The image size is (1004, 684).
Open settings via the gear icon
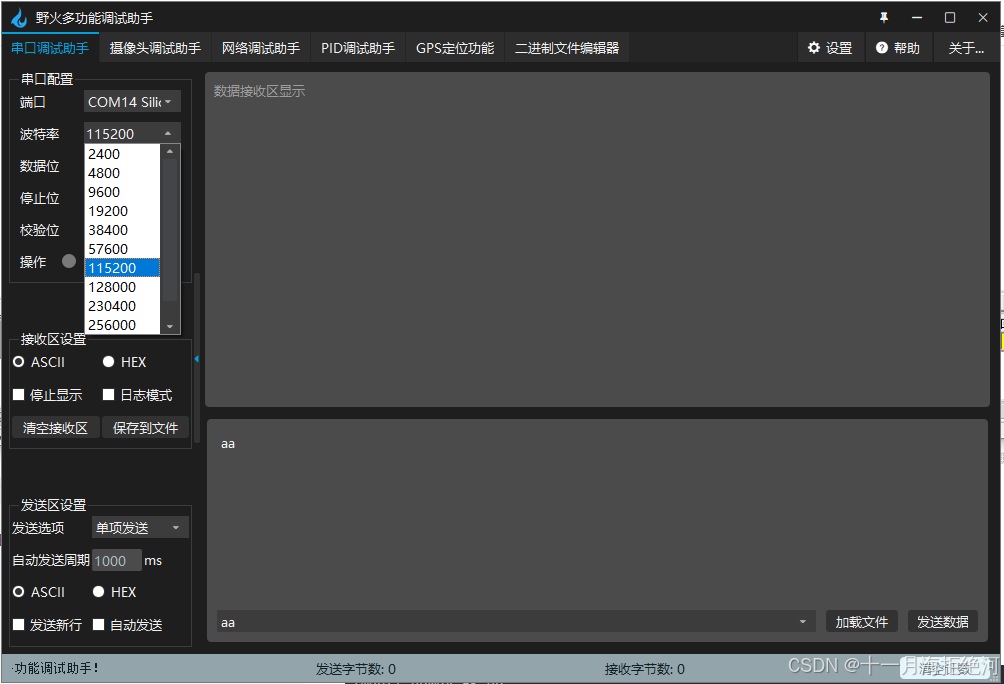coord(814,47)
